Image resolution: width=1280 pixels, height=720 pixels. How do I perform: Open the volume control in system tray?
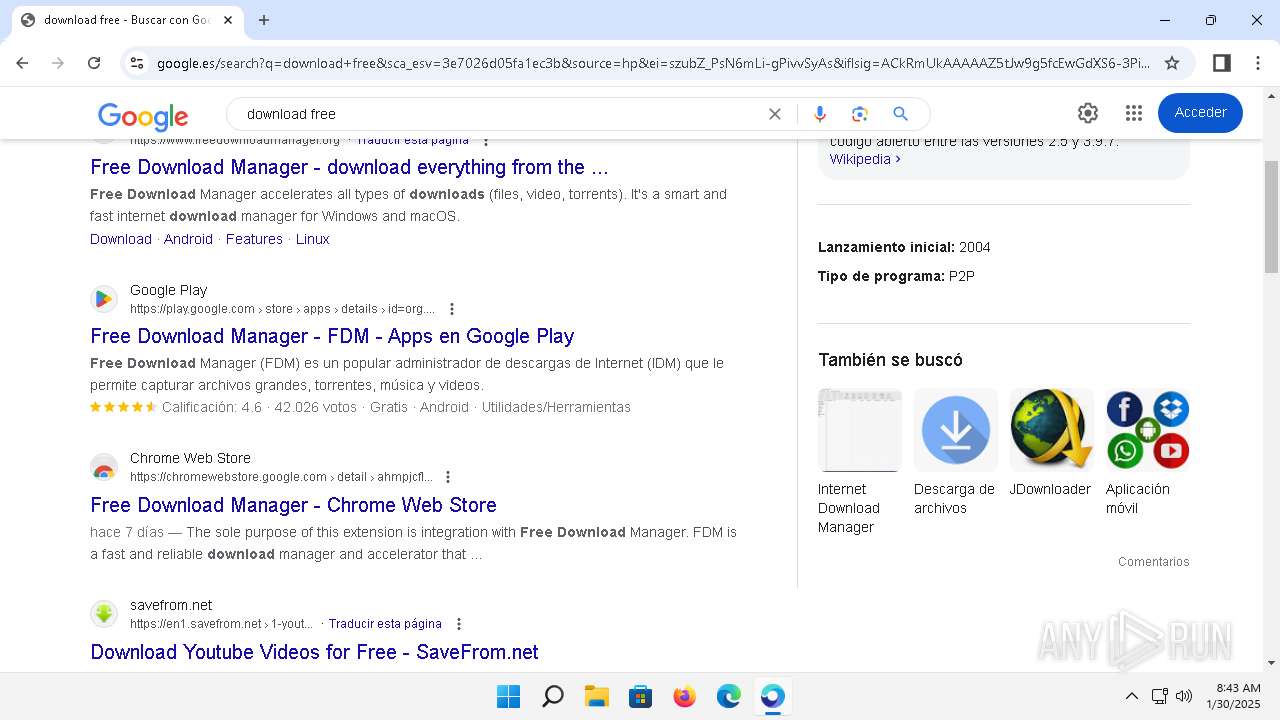[1184, 696]
